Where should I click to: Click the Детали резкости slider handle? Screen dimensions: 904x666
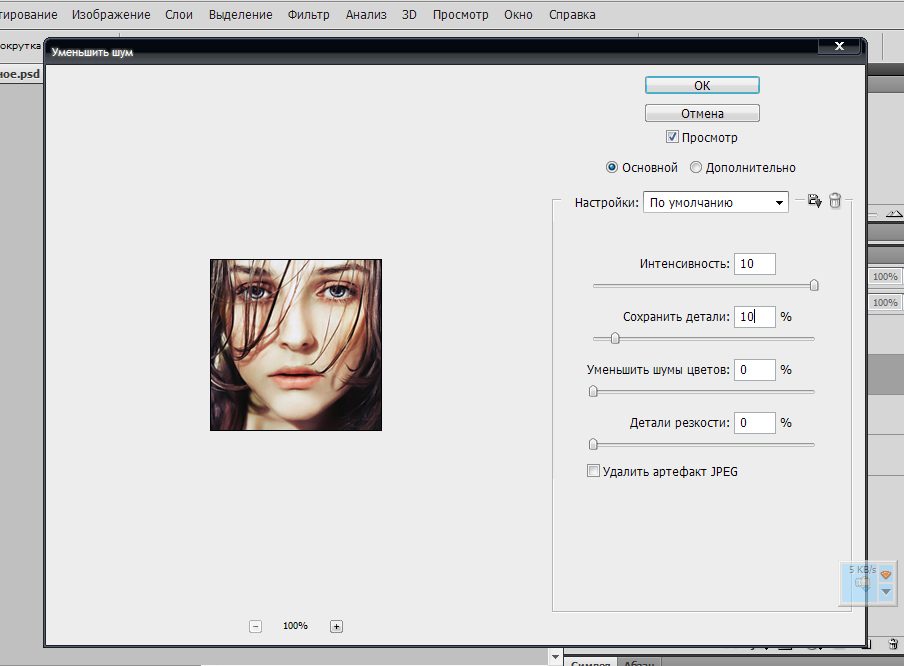point(593,445)
